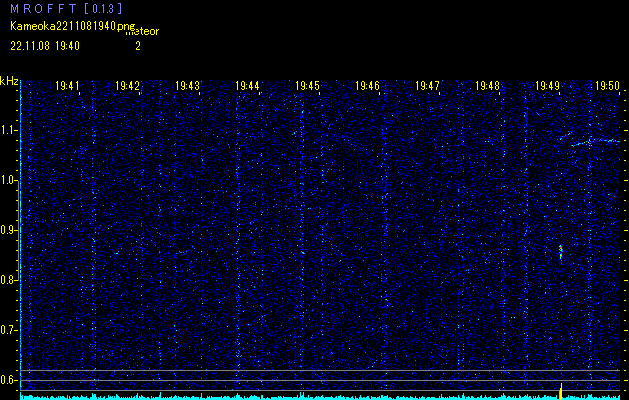Click the 0.6 frequency axis label

pos(8,380)
